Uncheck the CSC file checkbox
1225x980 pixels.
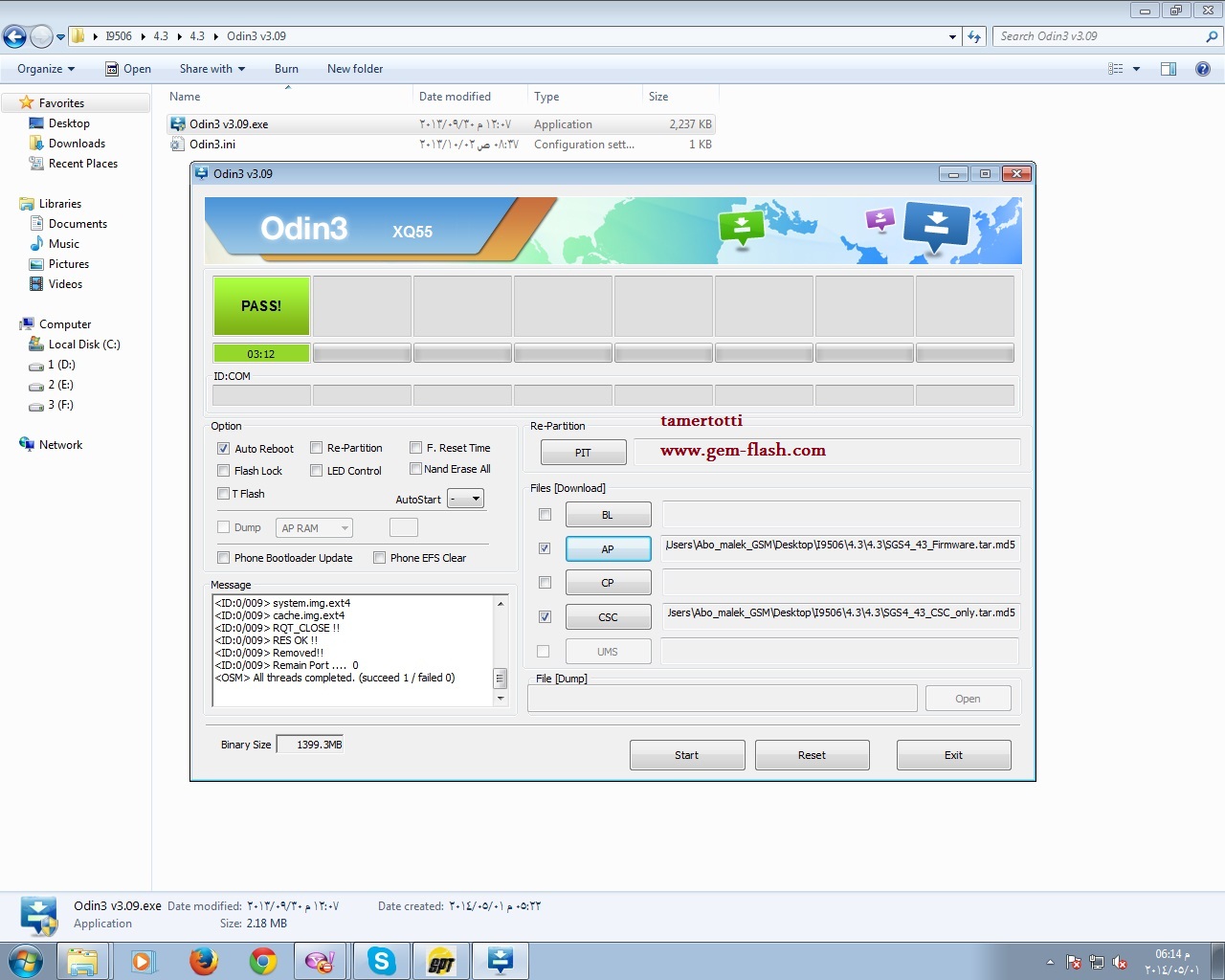545,617
